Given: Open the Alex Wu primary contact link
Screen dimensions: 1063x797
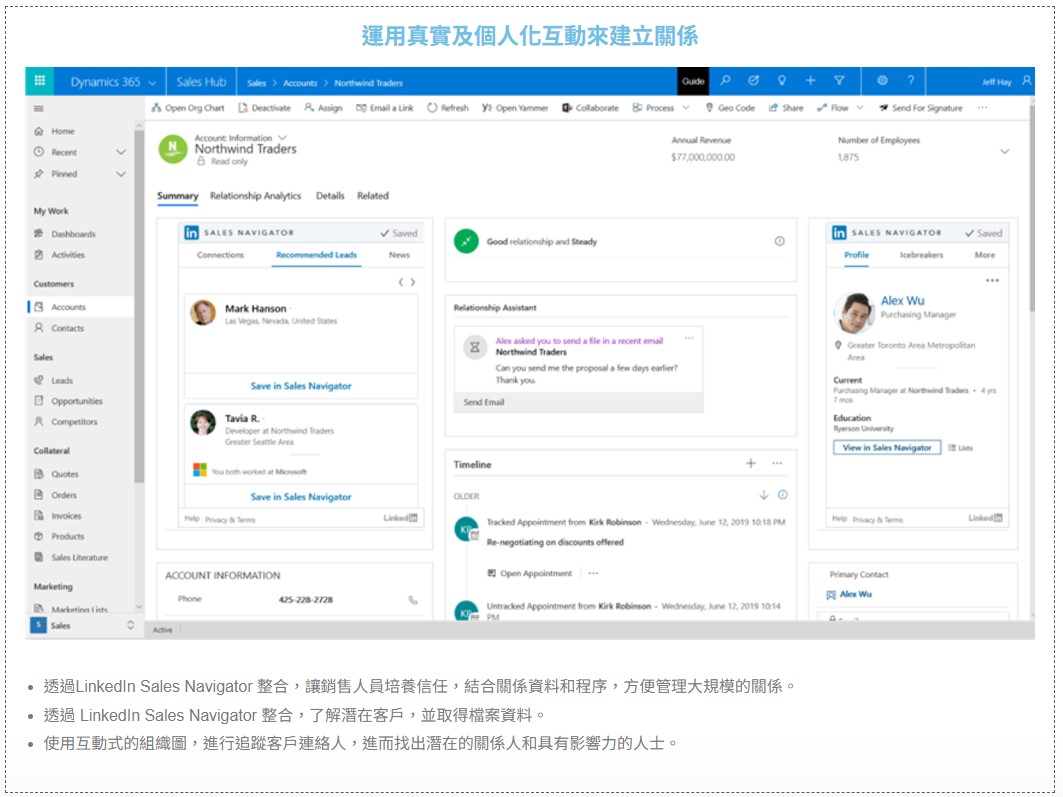Looking at the screenshot, I should tap(856, 594).
